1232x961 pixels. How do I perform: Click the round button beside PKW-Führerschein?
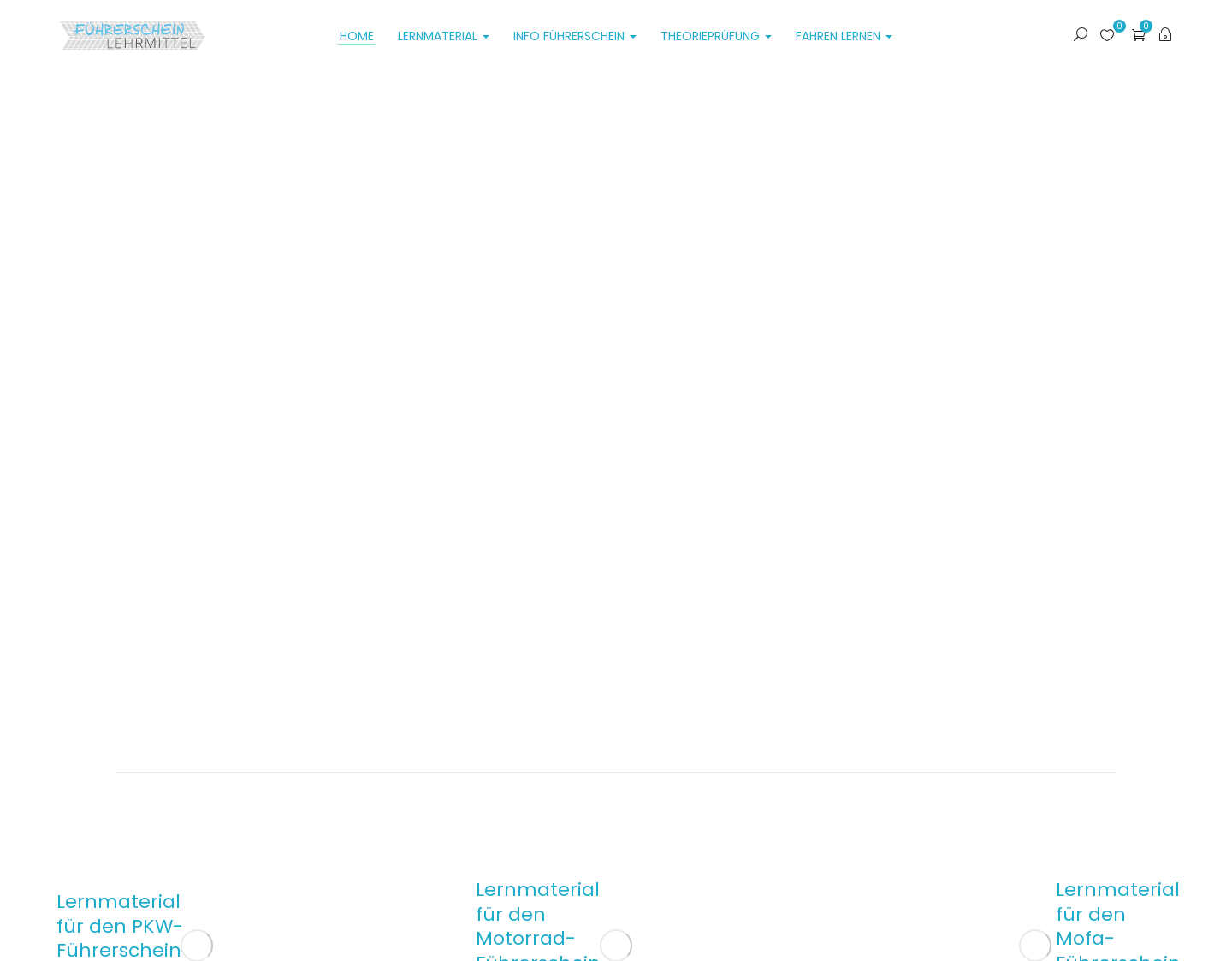[197, 946]
